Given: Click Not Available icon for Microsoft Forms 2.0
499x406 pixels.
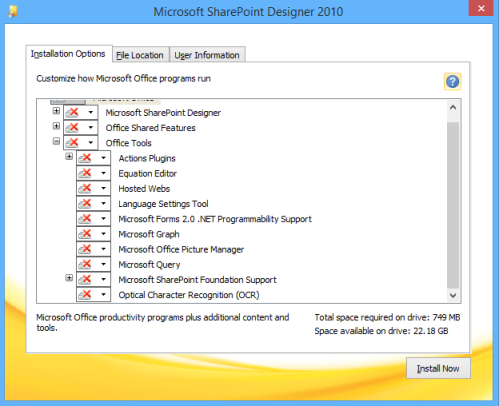Looking at the screenshot, I should click(x=85, y=219).
